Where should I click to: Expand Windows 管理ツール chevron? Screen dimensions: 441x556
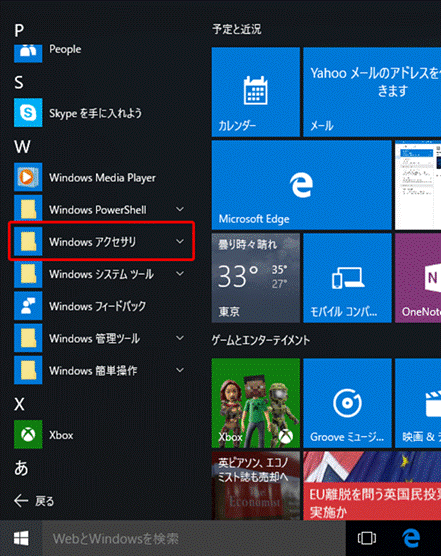(x=180, y=338)
